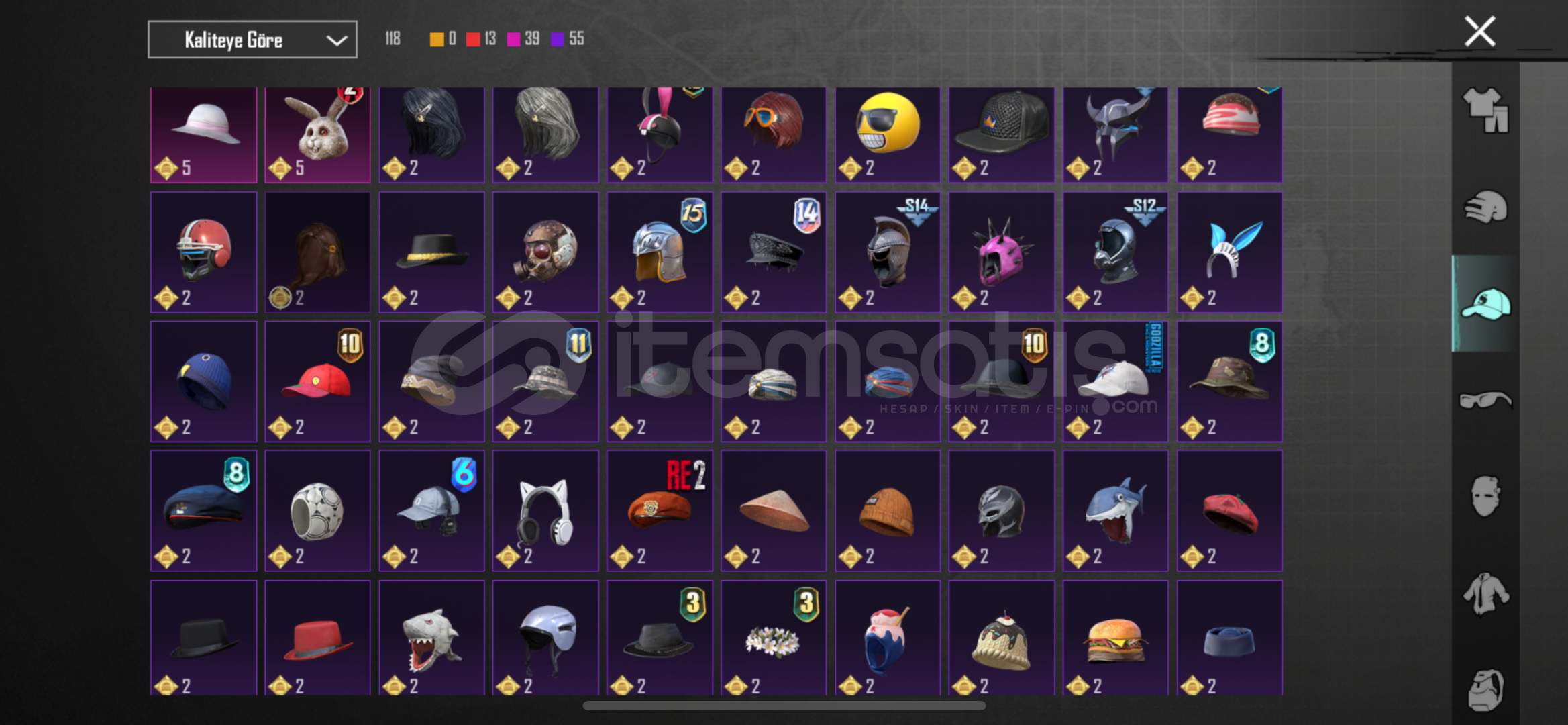Open the outfits category icon in sidebar
1568x725 pixels.
[1485, 109]
